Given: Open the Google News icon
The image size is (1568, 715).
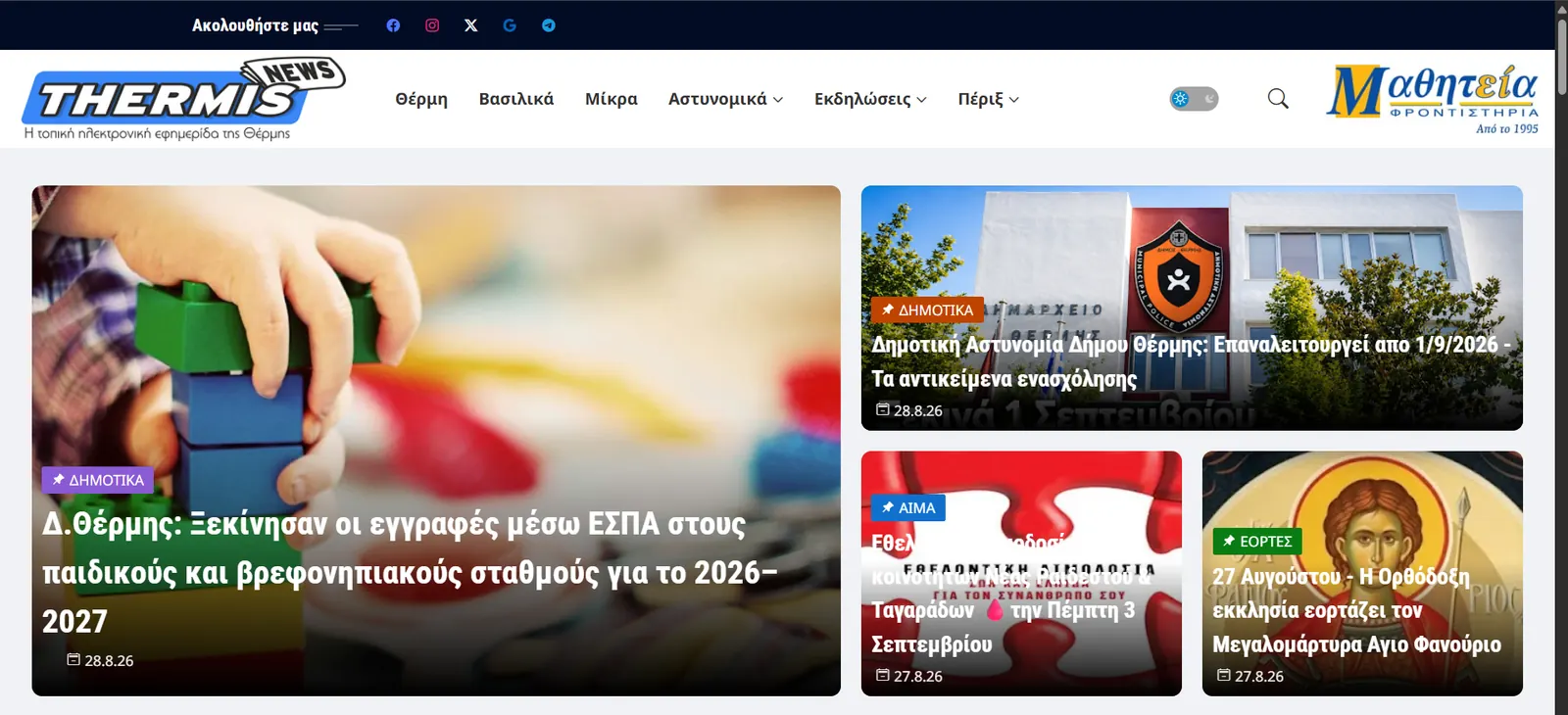Looking at the screenshot, I should pyautogui.click(x=510, y=25).
